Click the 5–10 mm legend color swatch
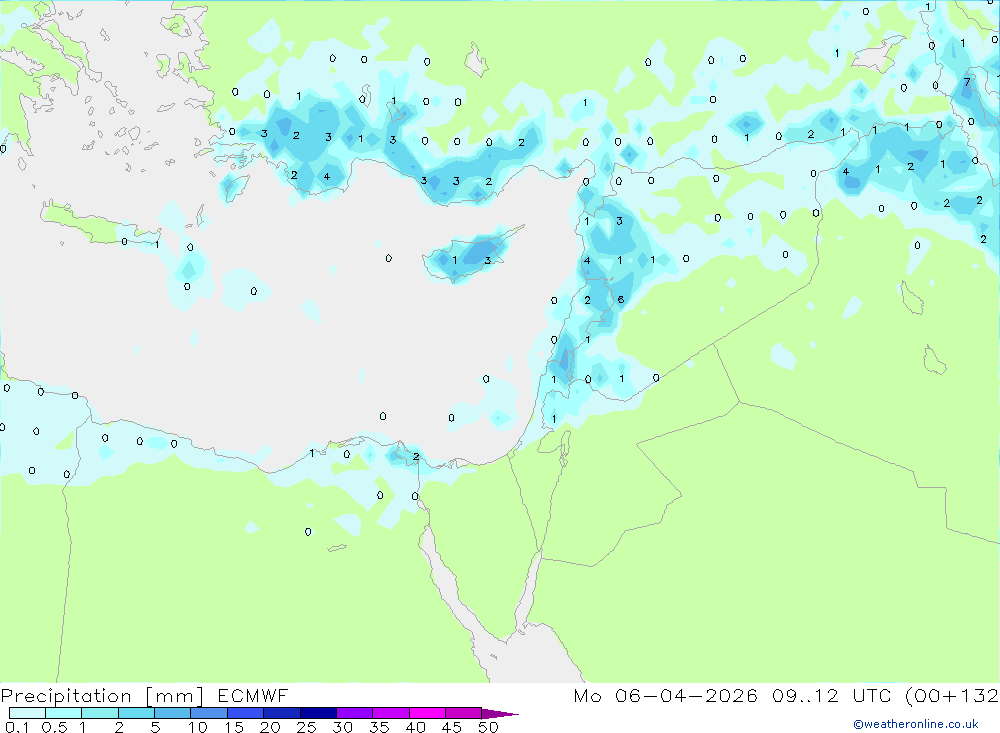This screenshot has height=733, width=1000. tap(173, 713)
